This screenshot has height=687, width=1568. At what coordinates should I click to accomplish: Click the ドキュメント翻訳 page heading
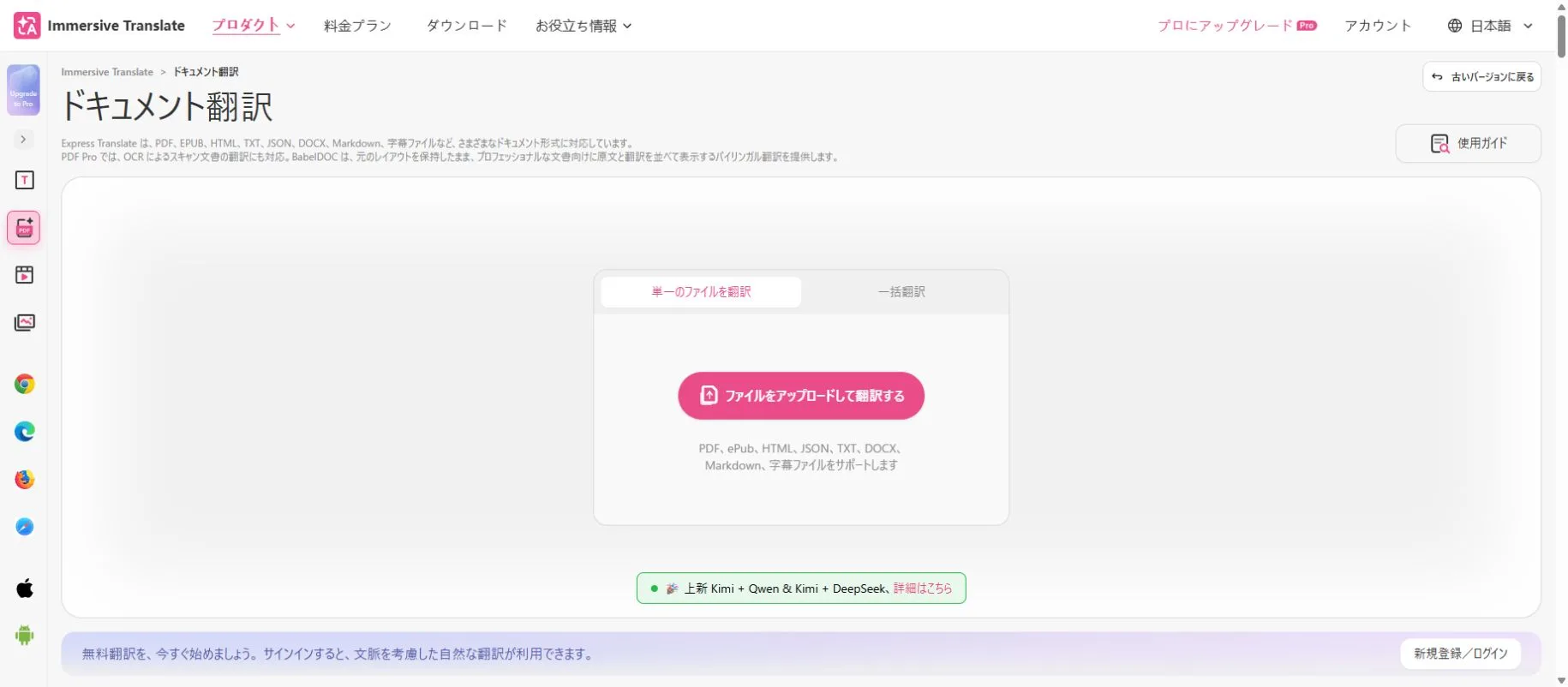tap(167, 107)
